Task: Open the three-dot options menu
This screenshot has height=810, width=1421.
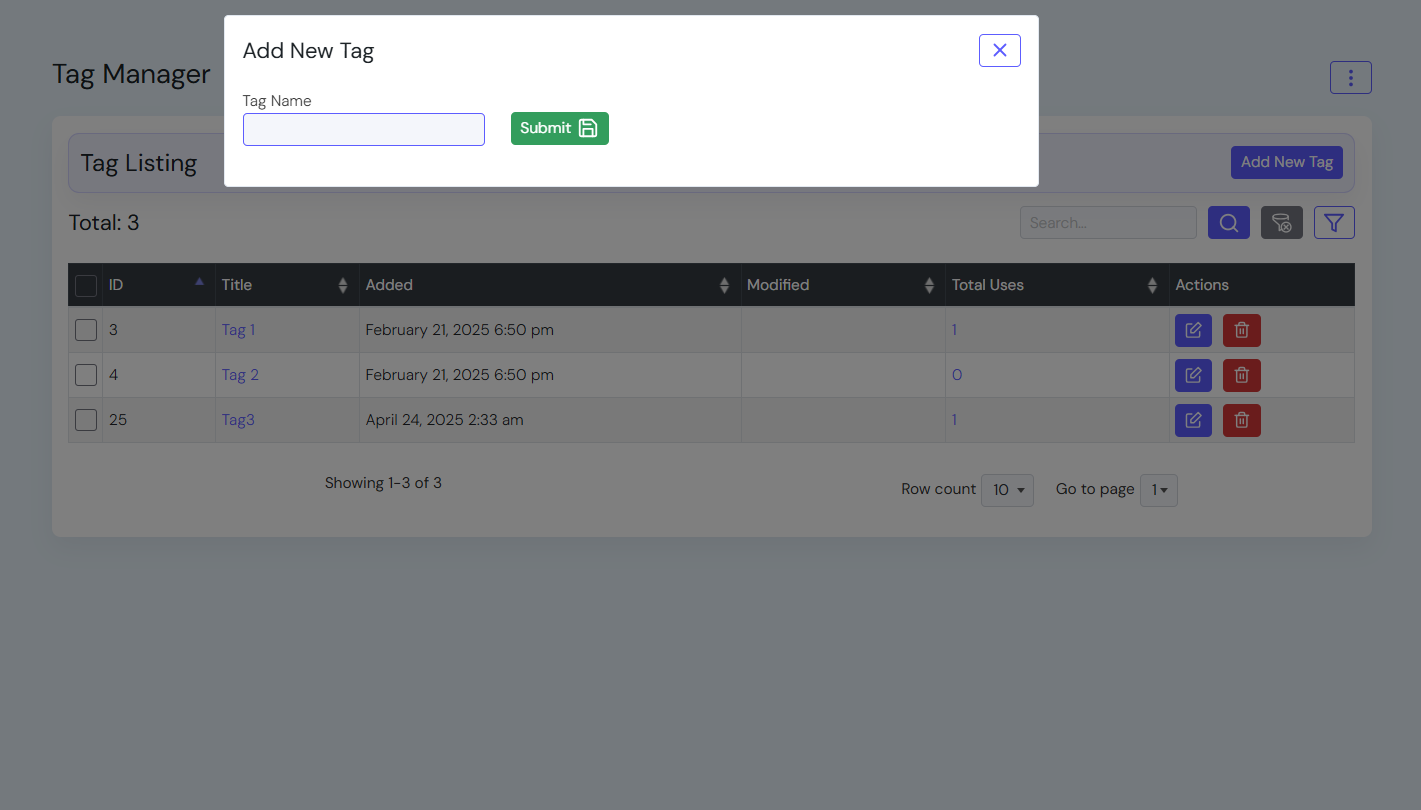Action: (x=1350, y=78)
